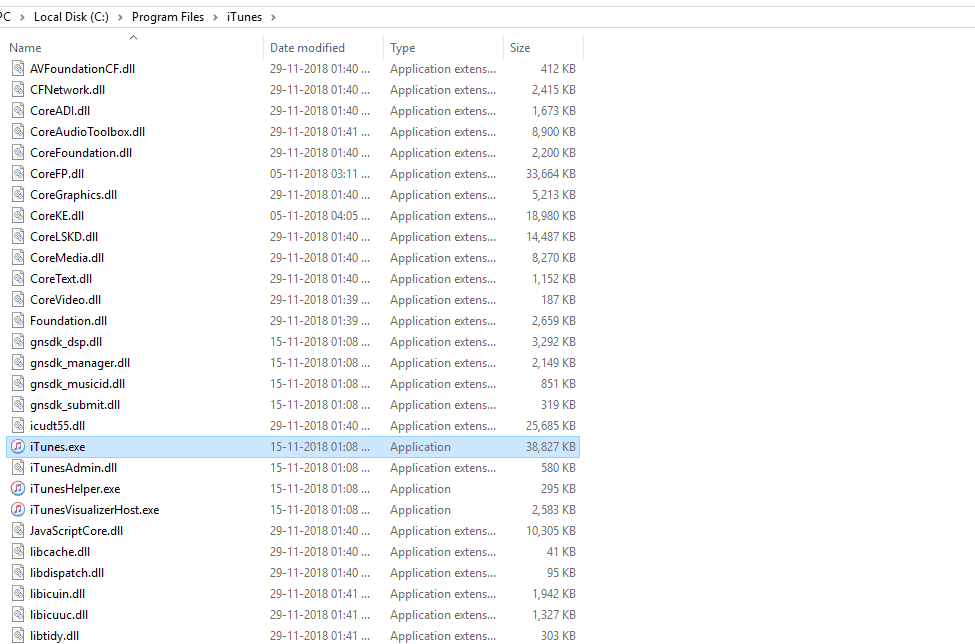Click the CoreGraphics.dll file icon
This screenshot has width=975, height=644.
tap(18, 195)
